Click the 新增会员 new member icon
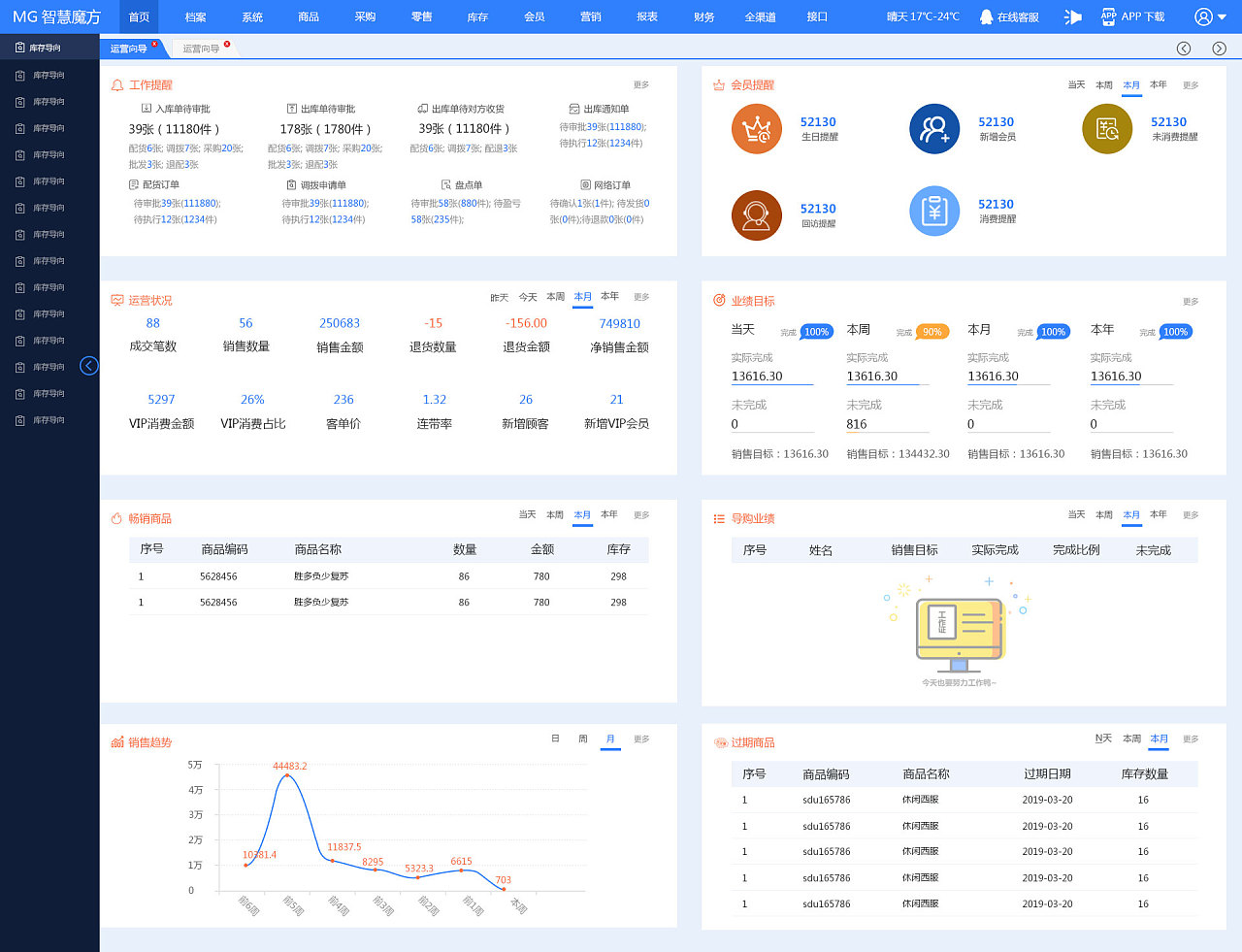 pos(933,127)
